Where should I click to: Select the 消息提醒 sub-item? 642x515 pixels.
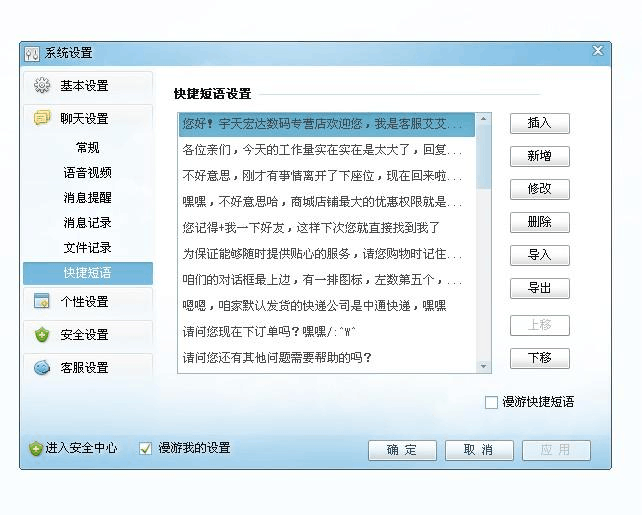88,197
